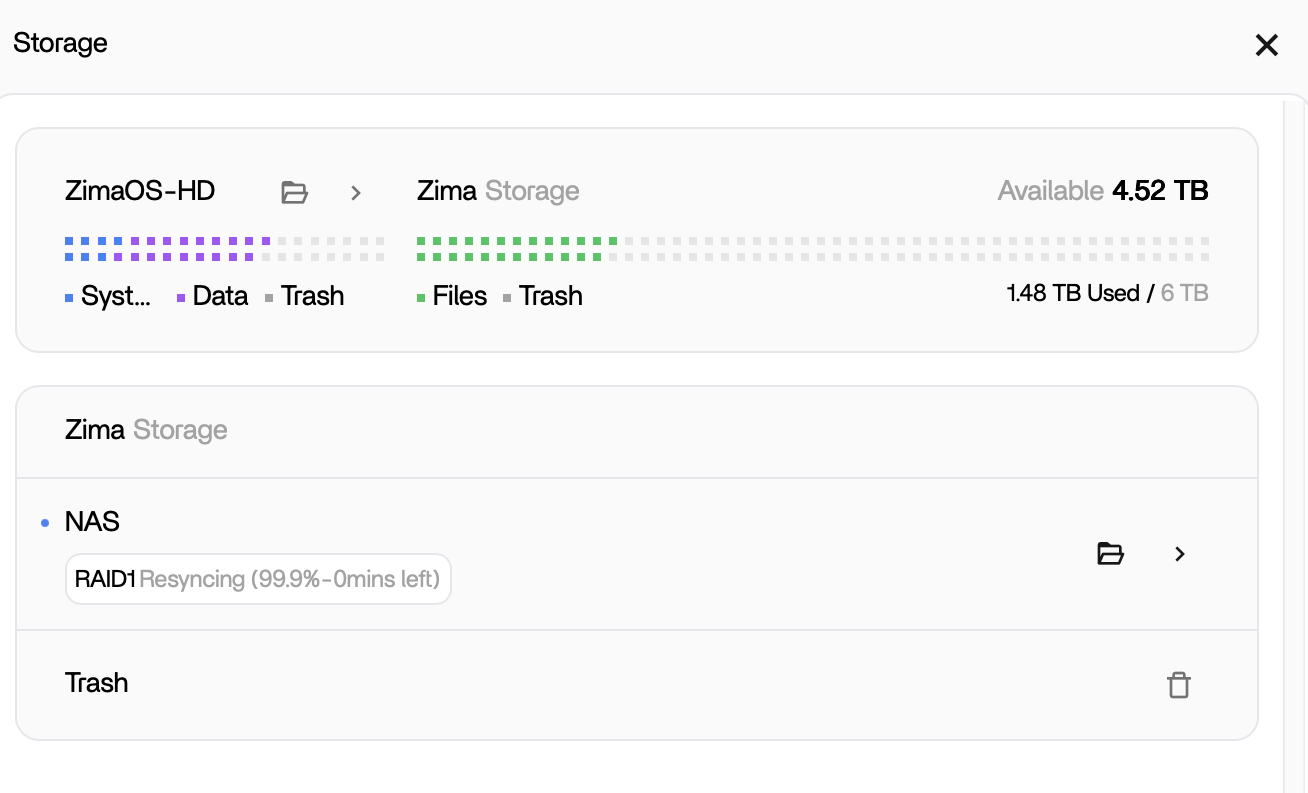The image size is (1308, 793).
Task: Click the Available 4.52 TB text
Action: click(1102, 191)
